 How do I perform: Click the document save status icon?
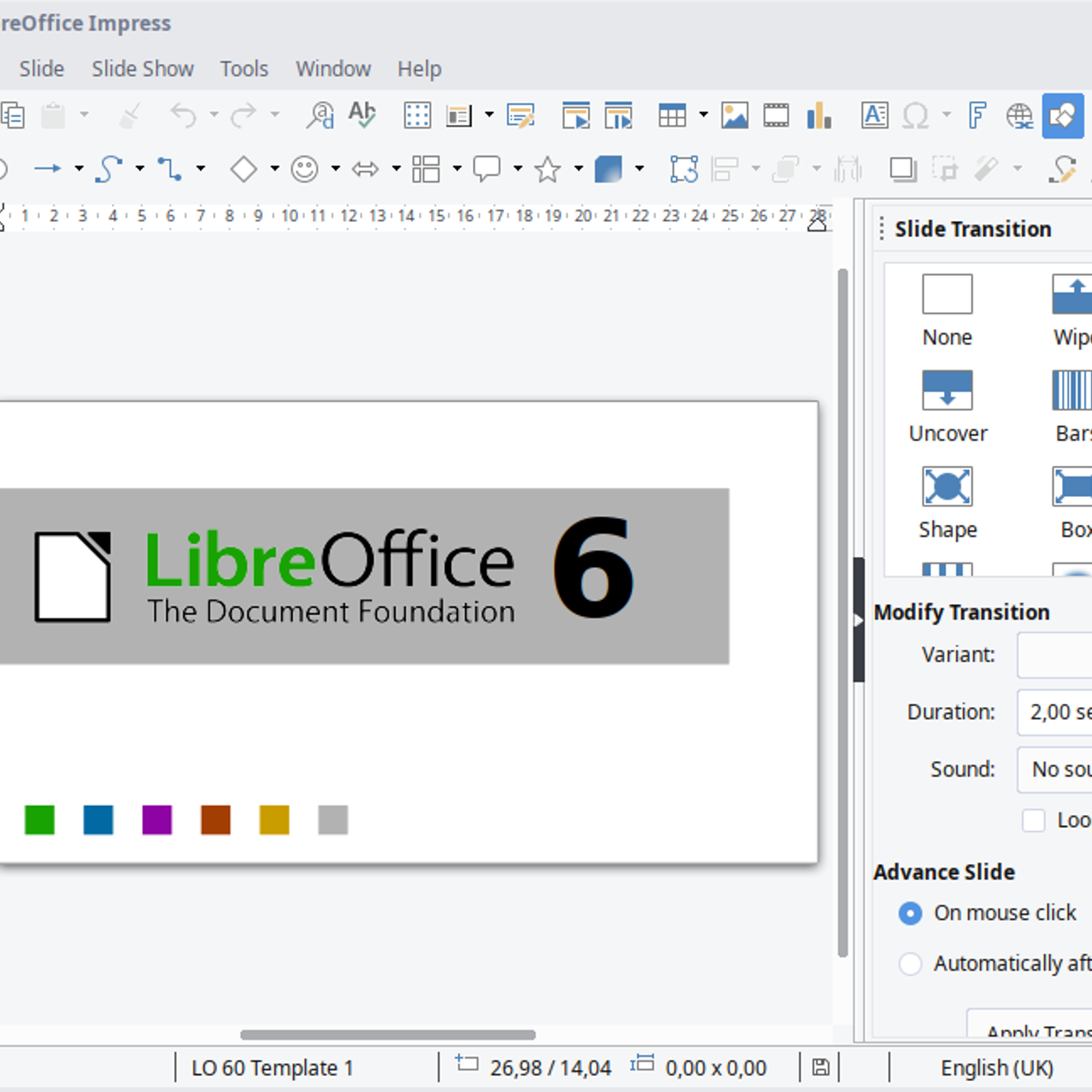[x=820, y=1067]
